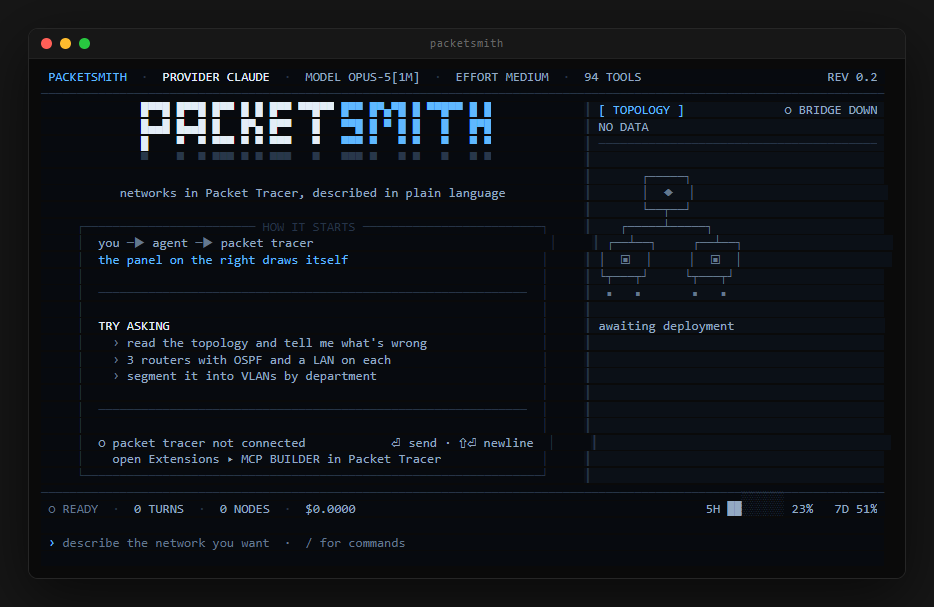Click the enter send key icon
Image resolution: width=934 pixels, height=607 pixels.
396,443
